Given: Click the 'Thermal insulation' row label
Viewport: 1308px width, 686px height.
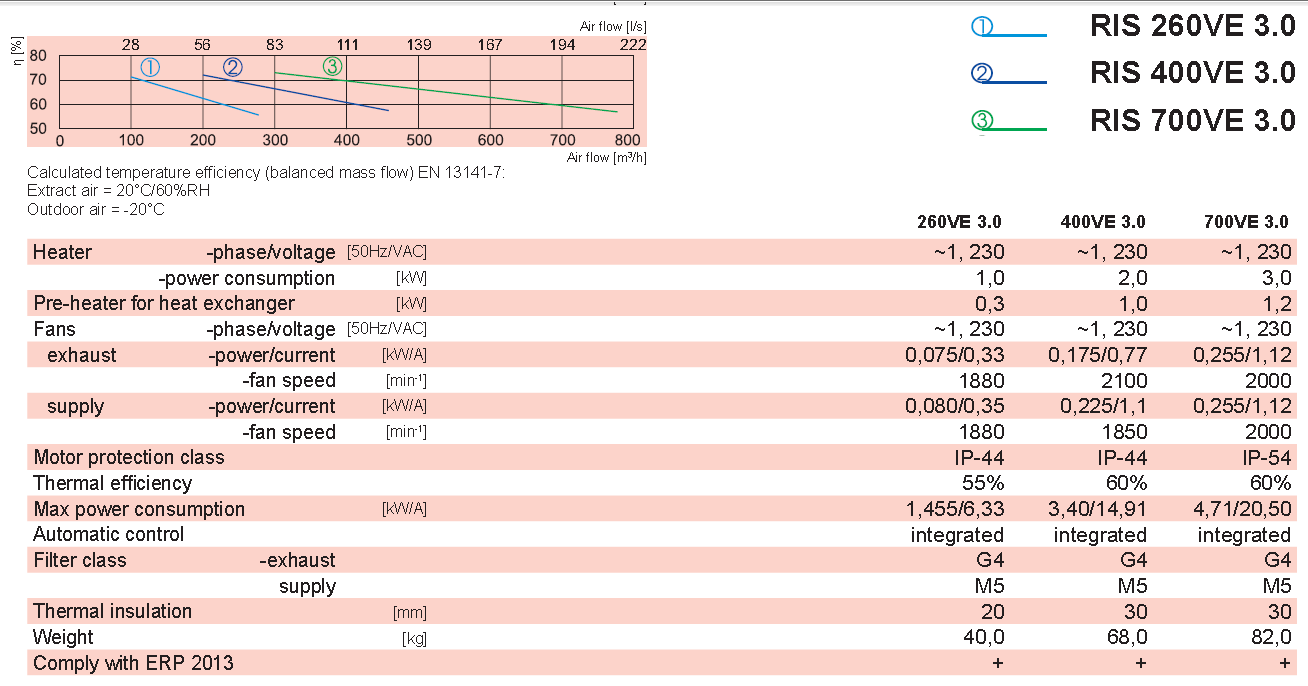Looking at the screenshot, I should (x=113, y=611).
